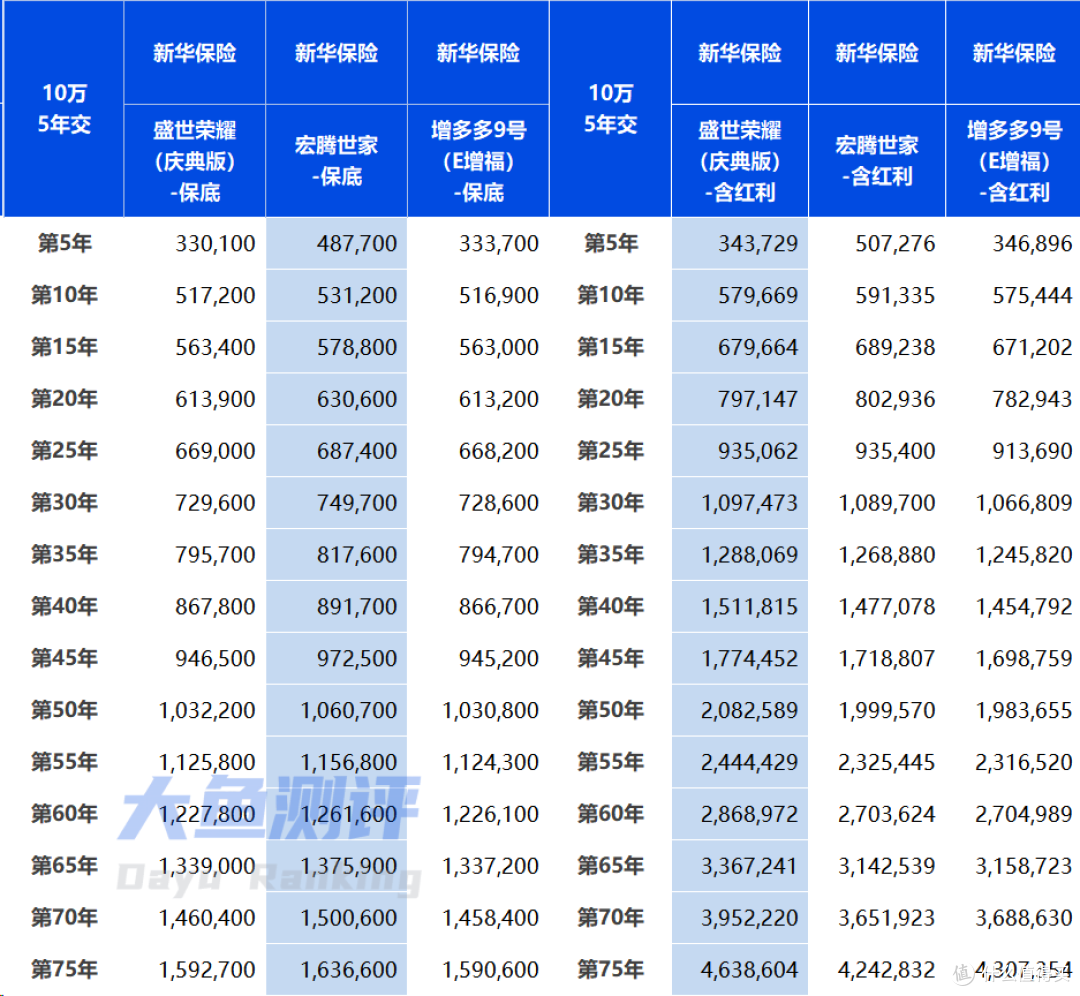Click the value 679,664

click(x=758, y=347)
